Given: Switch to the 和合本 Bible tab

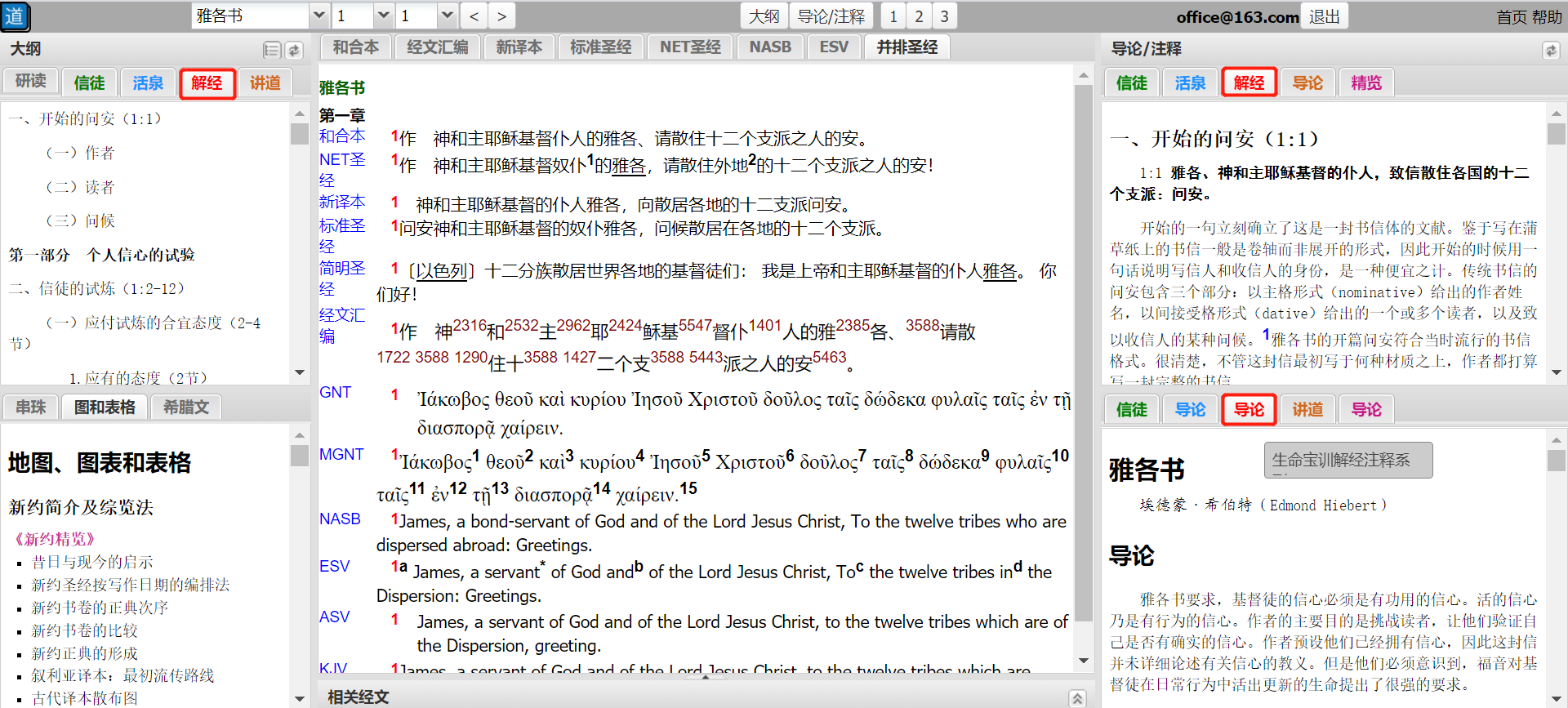Looking at the screenshot, I should (356, 47).
